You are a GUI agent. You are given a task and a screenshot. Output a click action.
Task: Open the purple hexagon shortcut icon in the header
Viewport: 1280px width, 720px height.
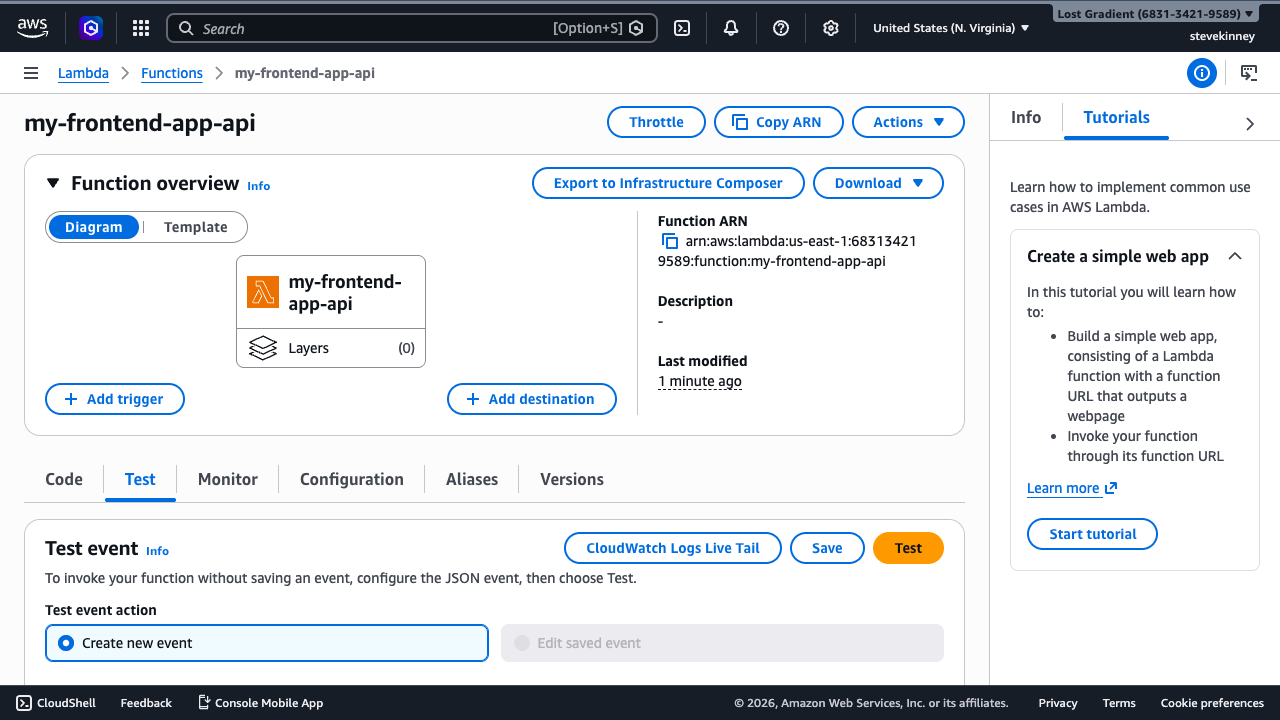91,28
